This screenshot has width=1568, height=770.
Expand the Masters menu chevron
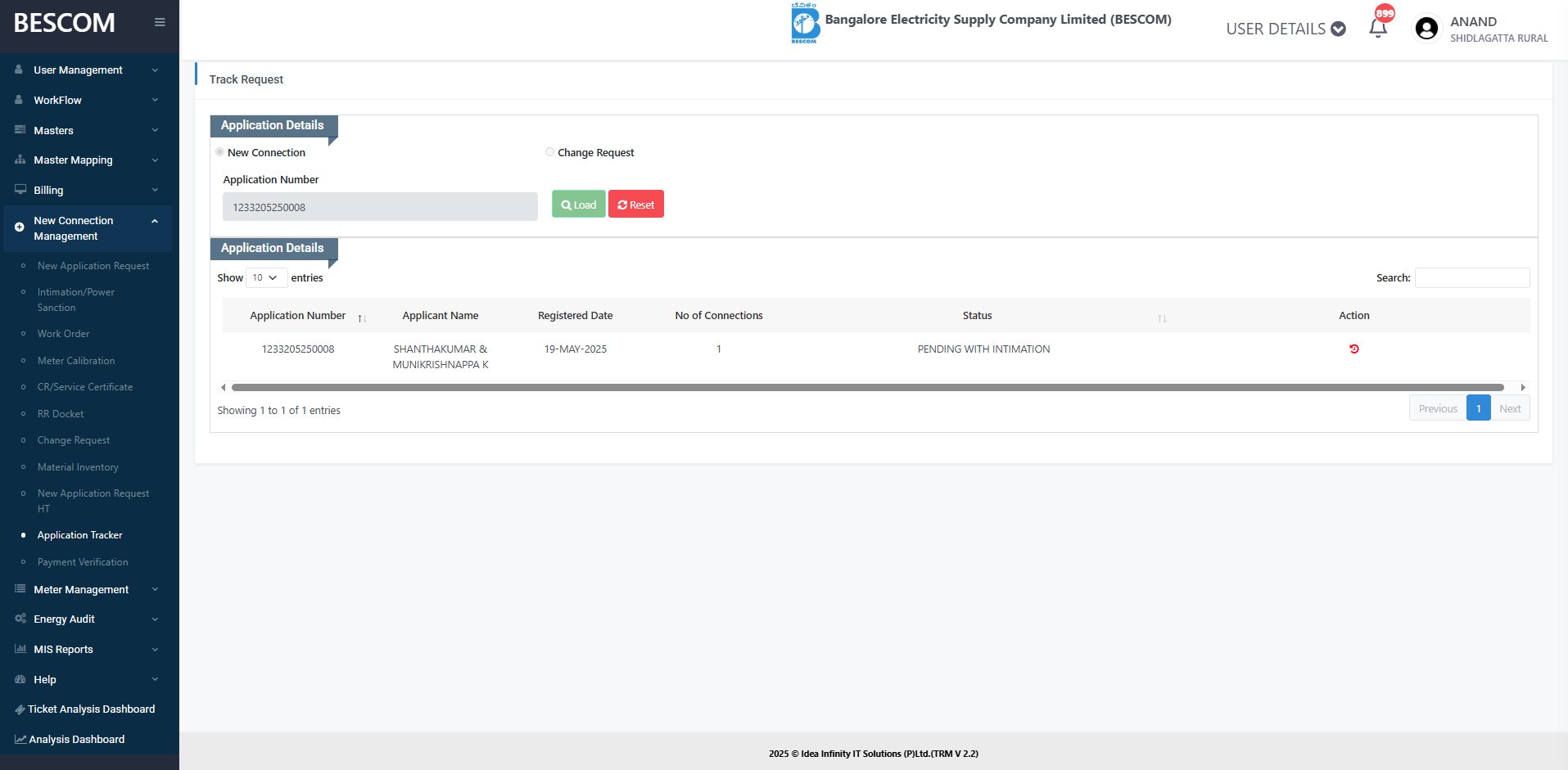(x=155, y=130)
